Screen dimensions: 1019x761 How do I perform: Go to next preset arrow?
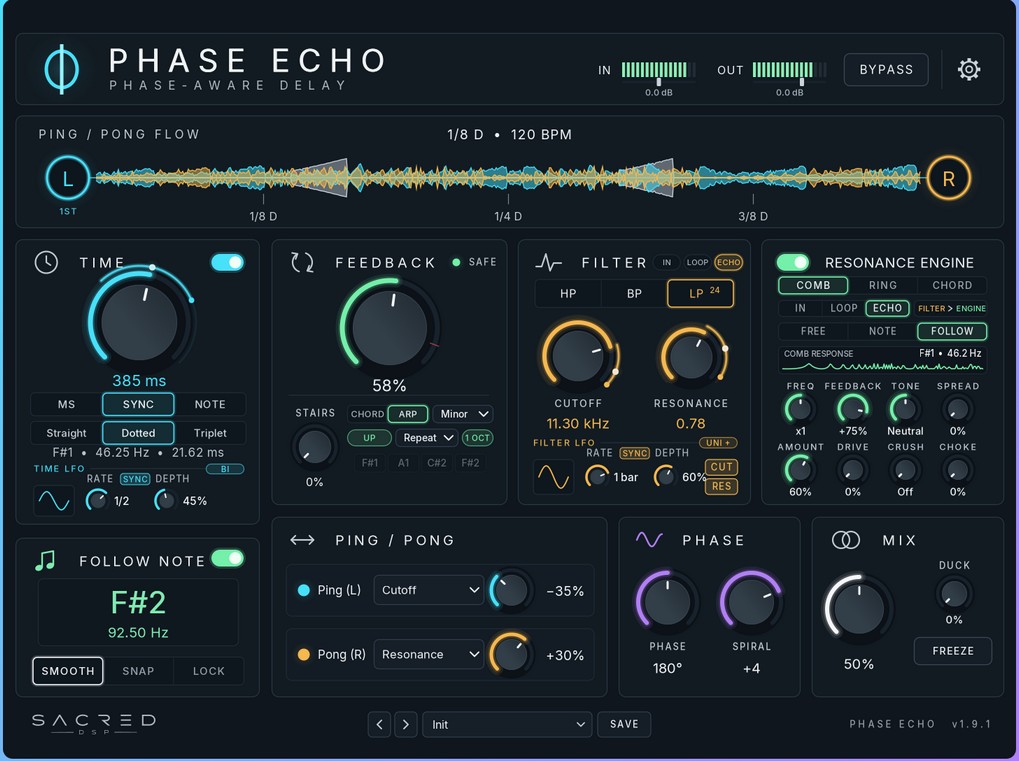tap(406, 724)
